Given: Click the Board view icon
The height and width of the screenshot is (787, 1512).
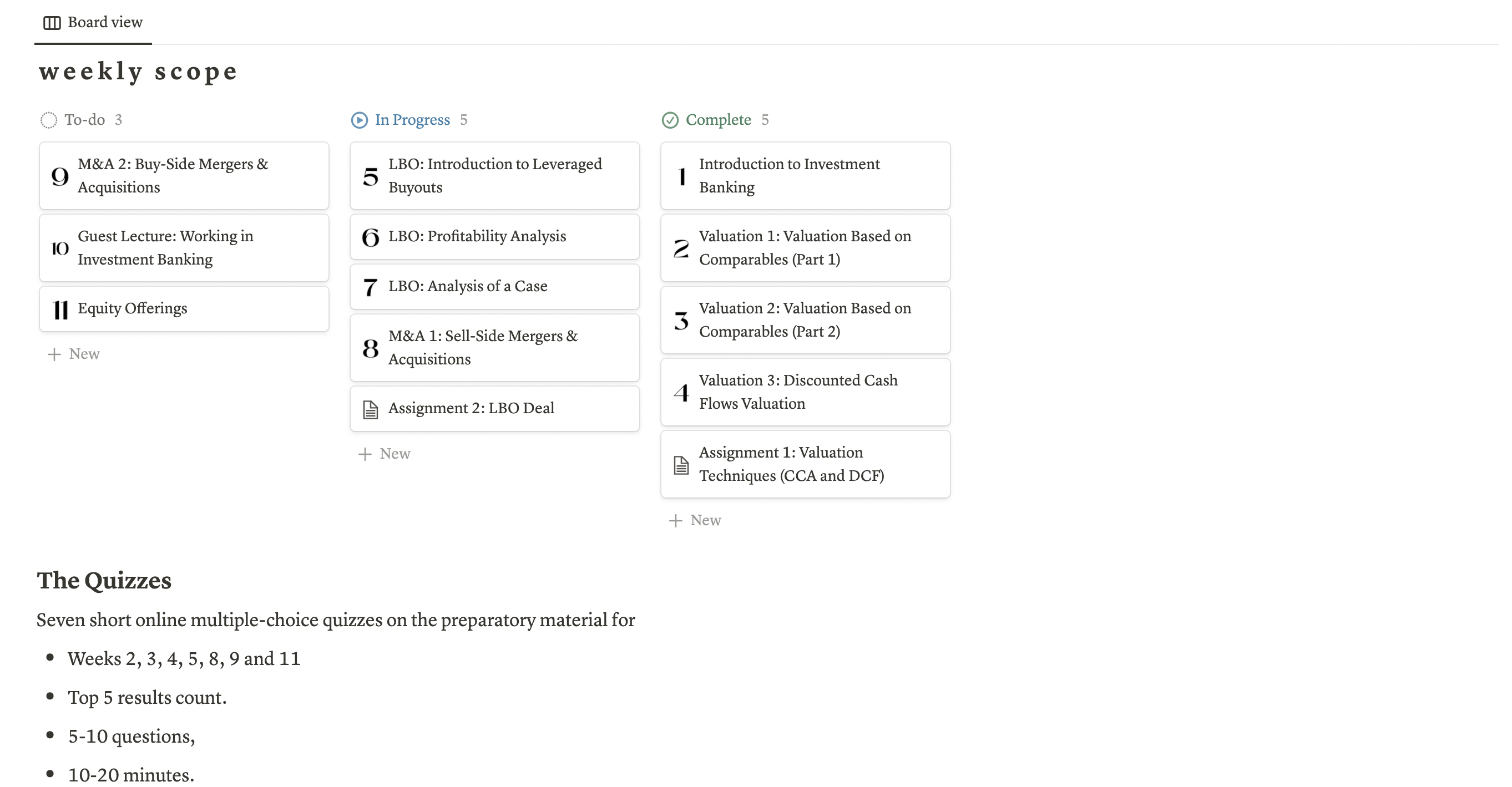Looking at the screenshot, I should coord(52,22).
